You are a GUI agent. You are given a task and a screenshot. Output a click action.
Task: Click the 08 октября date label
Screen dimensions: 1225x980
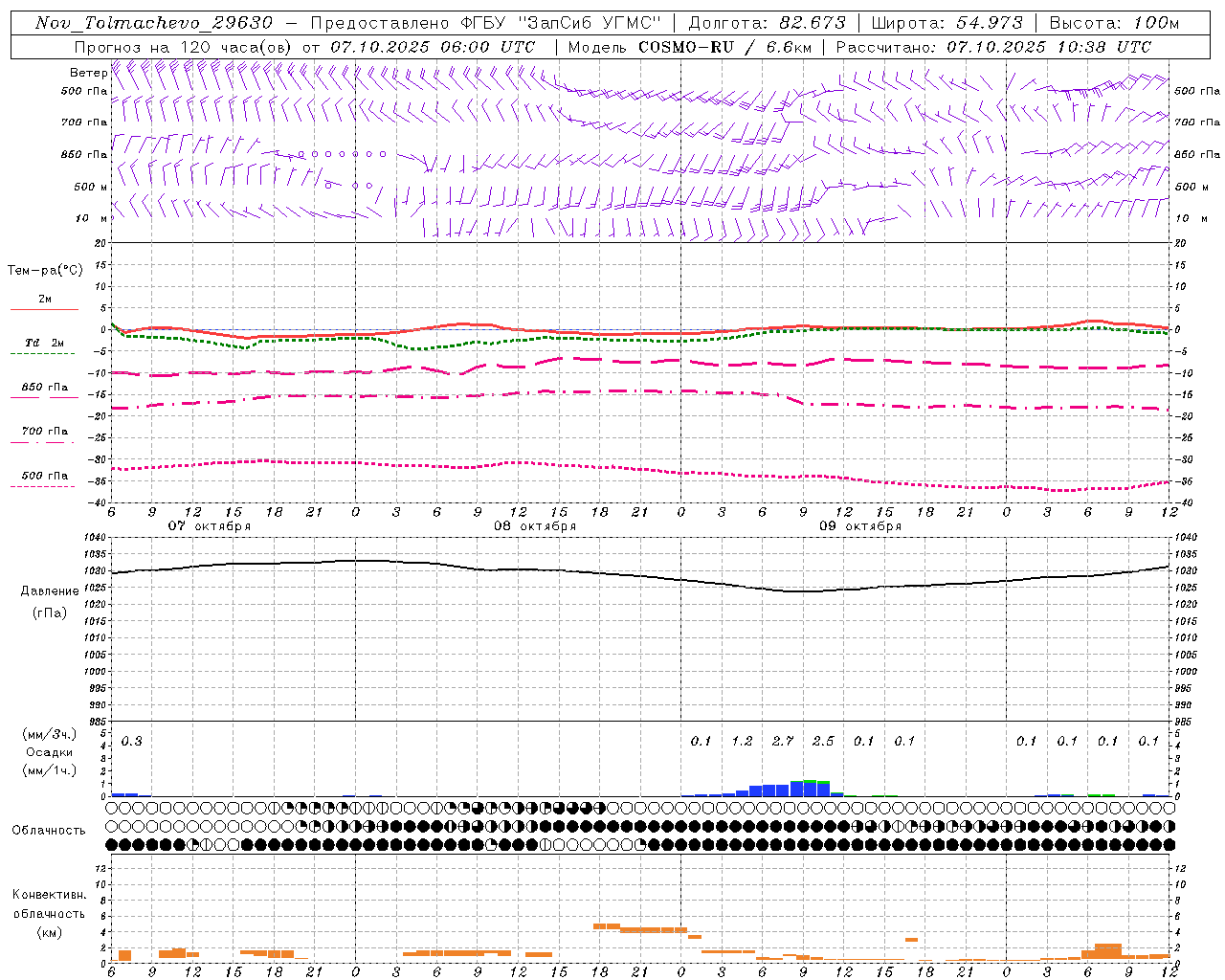[x=535, y=525]
